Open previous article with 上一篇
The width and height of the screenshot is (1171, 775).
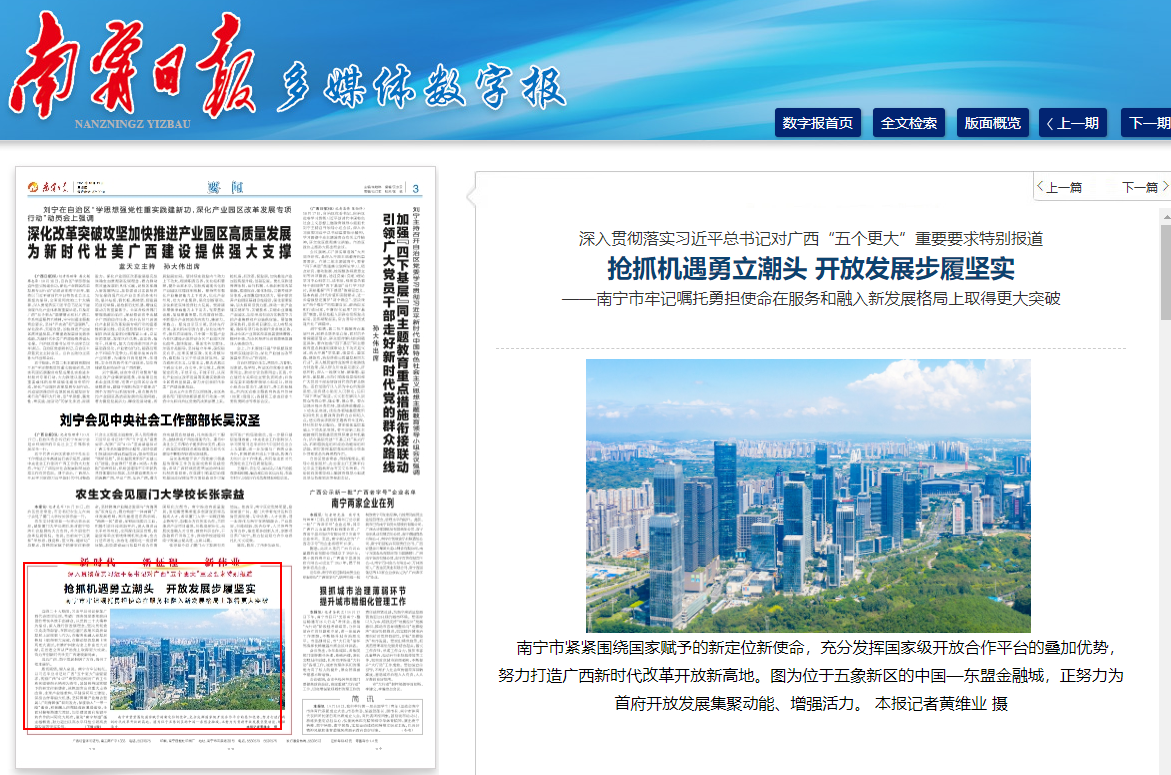(x=1059, y=187)
